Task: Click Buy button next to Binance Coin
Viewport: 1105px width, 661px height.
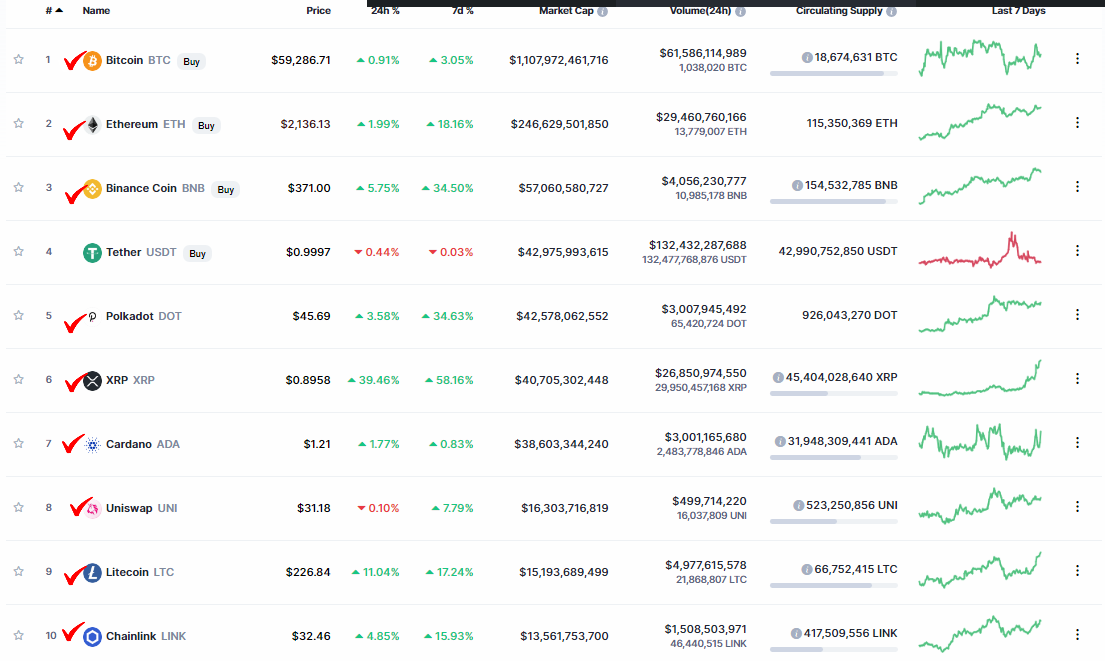Action: pos(226,190)
